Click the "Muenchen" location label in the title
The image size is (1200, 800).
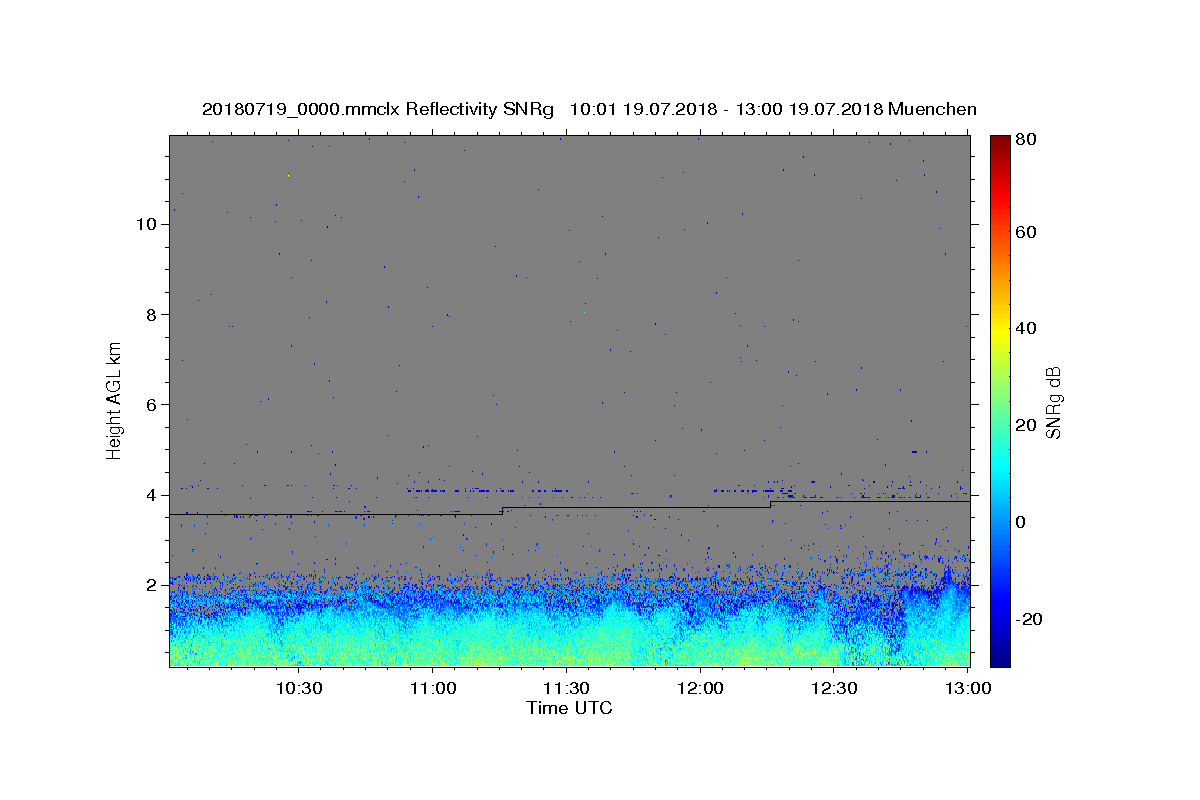[932, 109]
